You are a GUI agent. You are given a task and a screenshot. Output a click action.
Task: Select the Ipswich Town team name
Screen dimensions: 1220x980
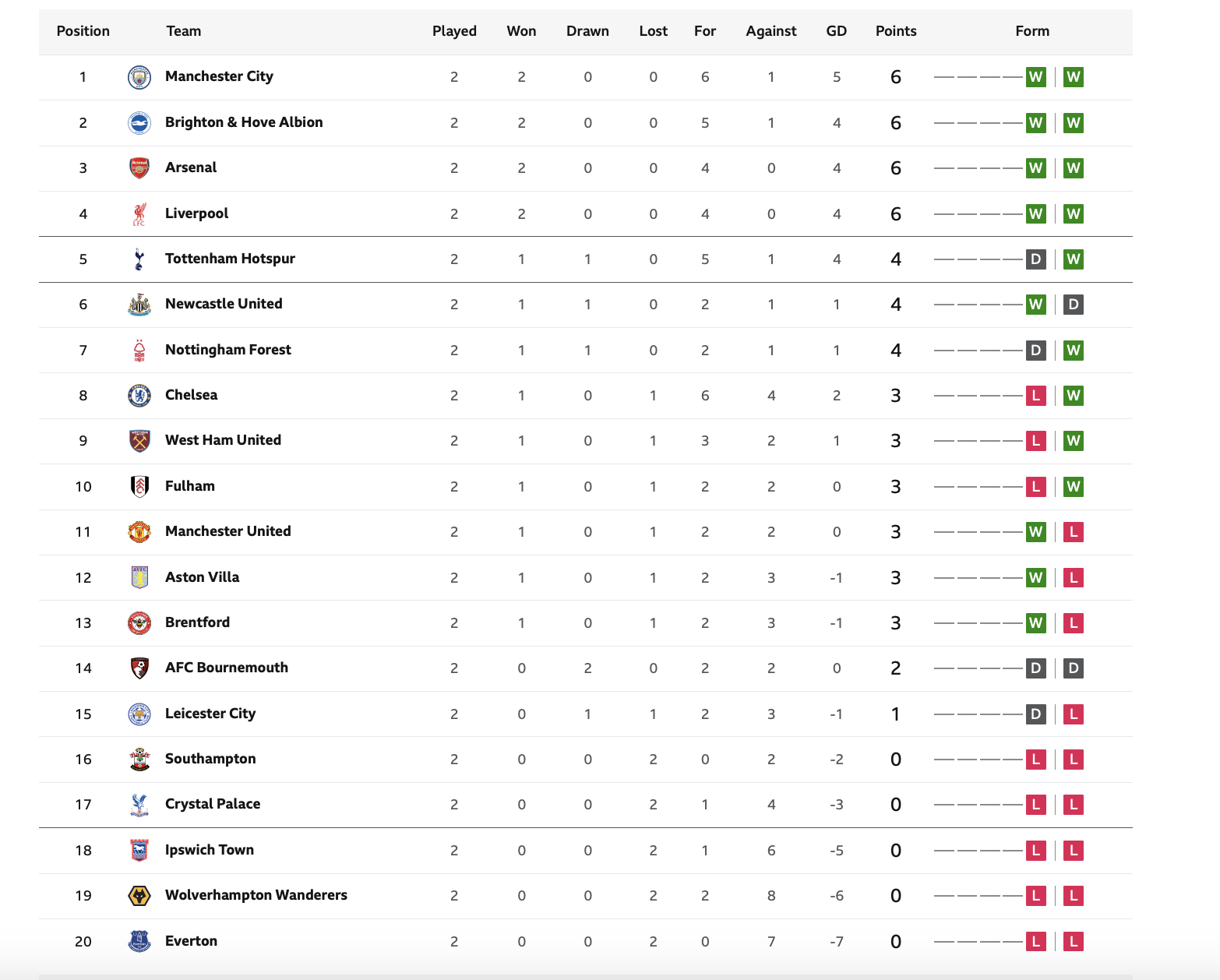pyautogui.click(x=210, y=850)
